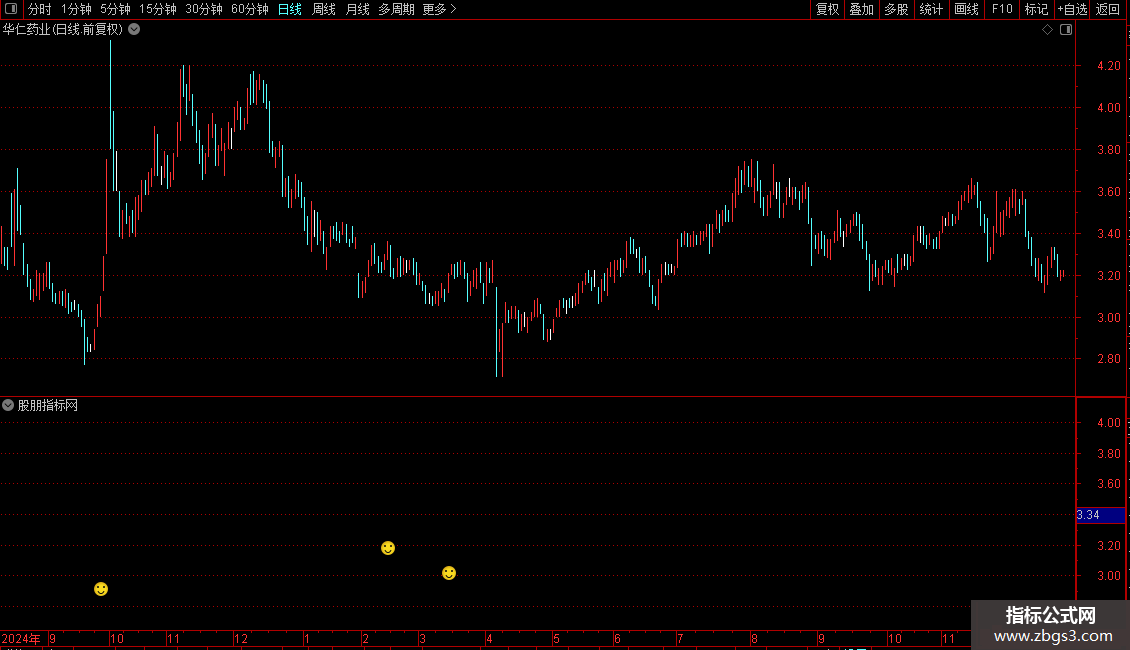This screenshot has width=1130, height=650.
Task: Click the 返回 back button
Action: (x=1108, y=9)
